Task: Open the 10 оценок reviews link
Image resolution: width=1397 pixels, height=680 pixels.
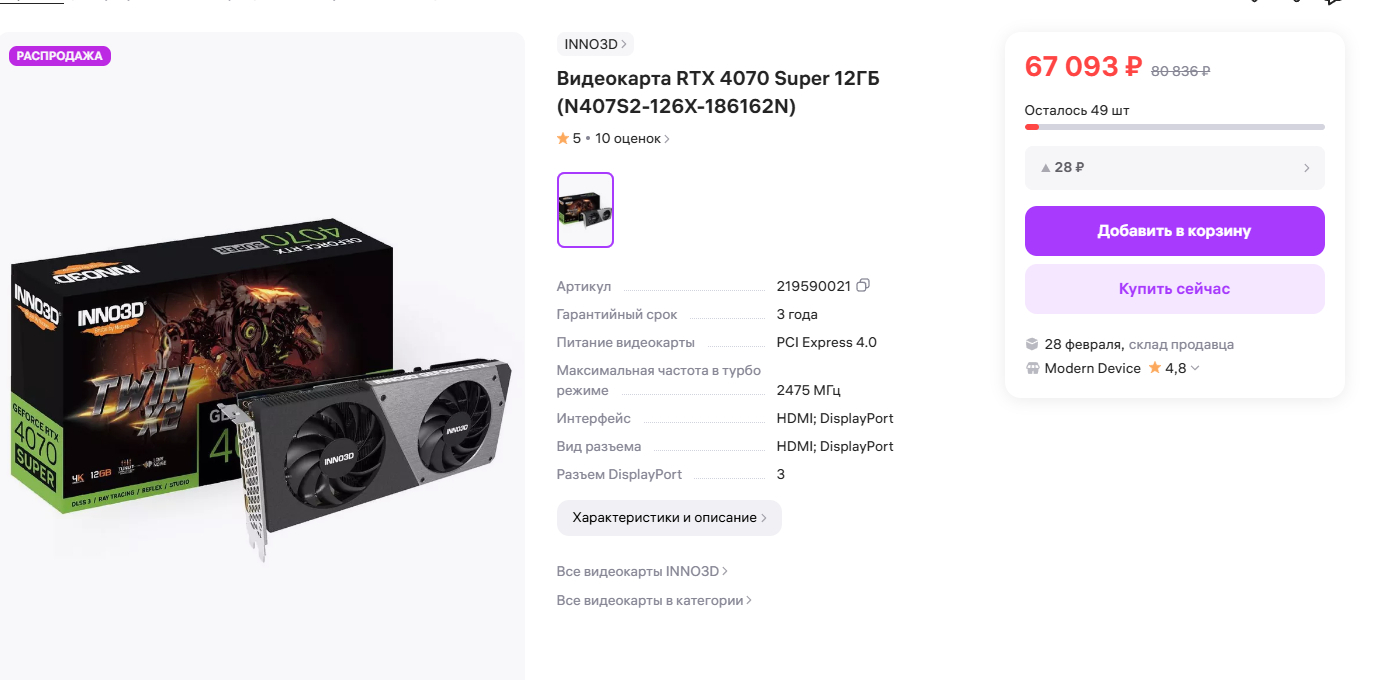Action: click(x=632, y=139)
